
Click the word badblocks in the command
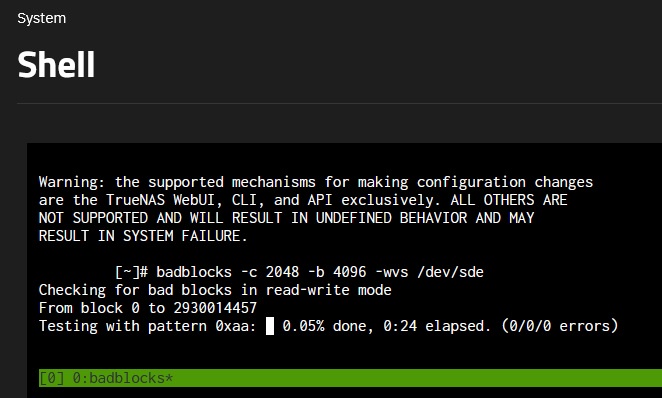click(x=194, y=272)
